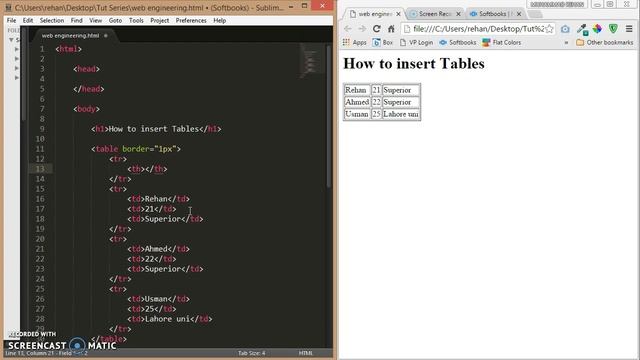
Task: Expand the second subfolder in Sublime sidebar
Action: 17,59
